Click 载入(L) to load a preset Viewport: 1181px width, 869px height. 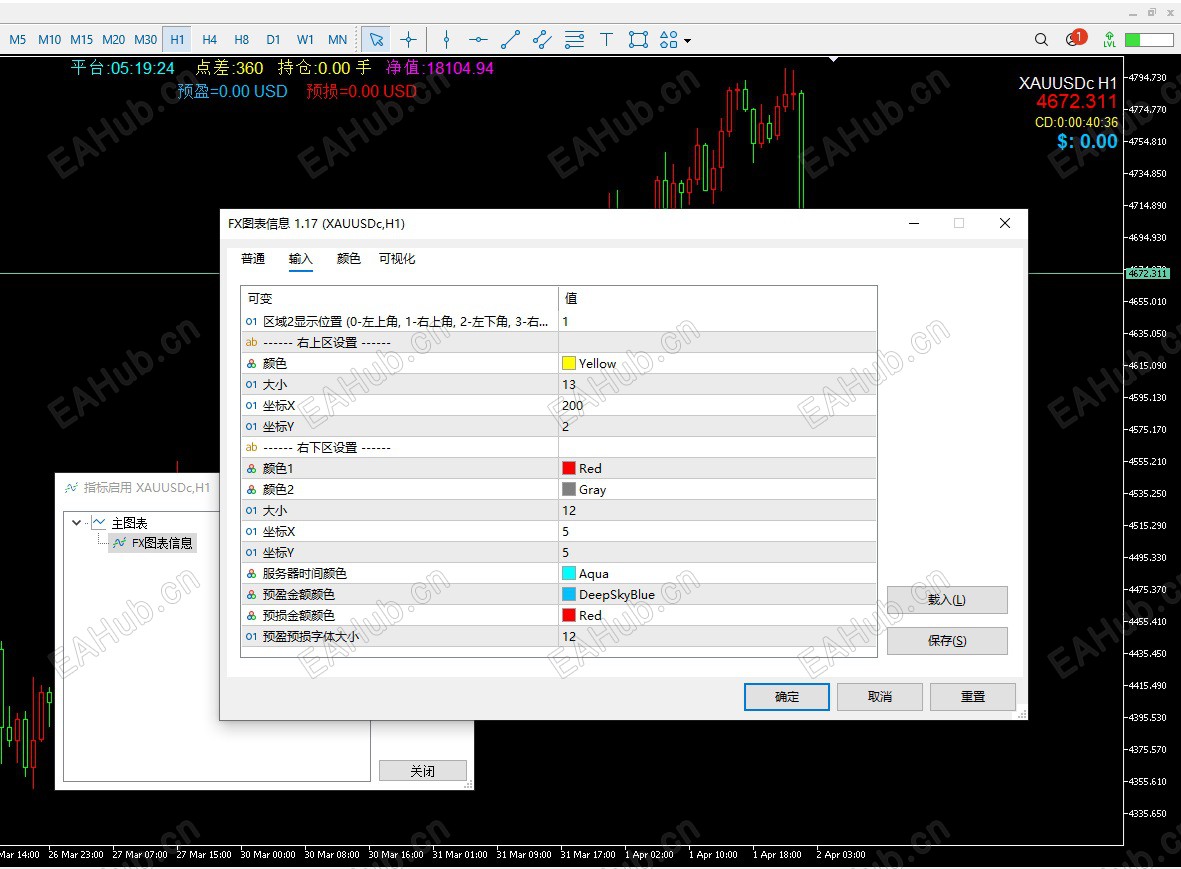[946, 599]
